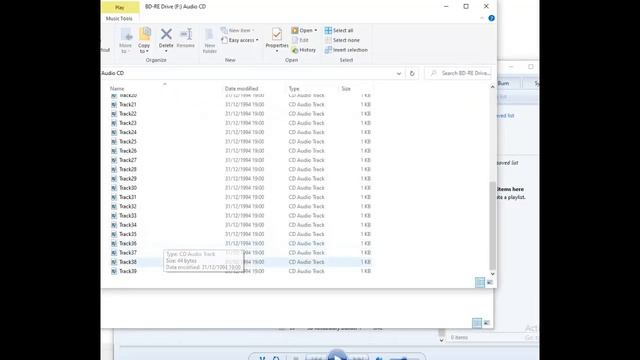Screen dimensions: 640x360
Task: Refresh the Audio CD folder view
Action: pyautogui.click(x=412, y=73)
